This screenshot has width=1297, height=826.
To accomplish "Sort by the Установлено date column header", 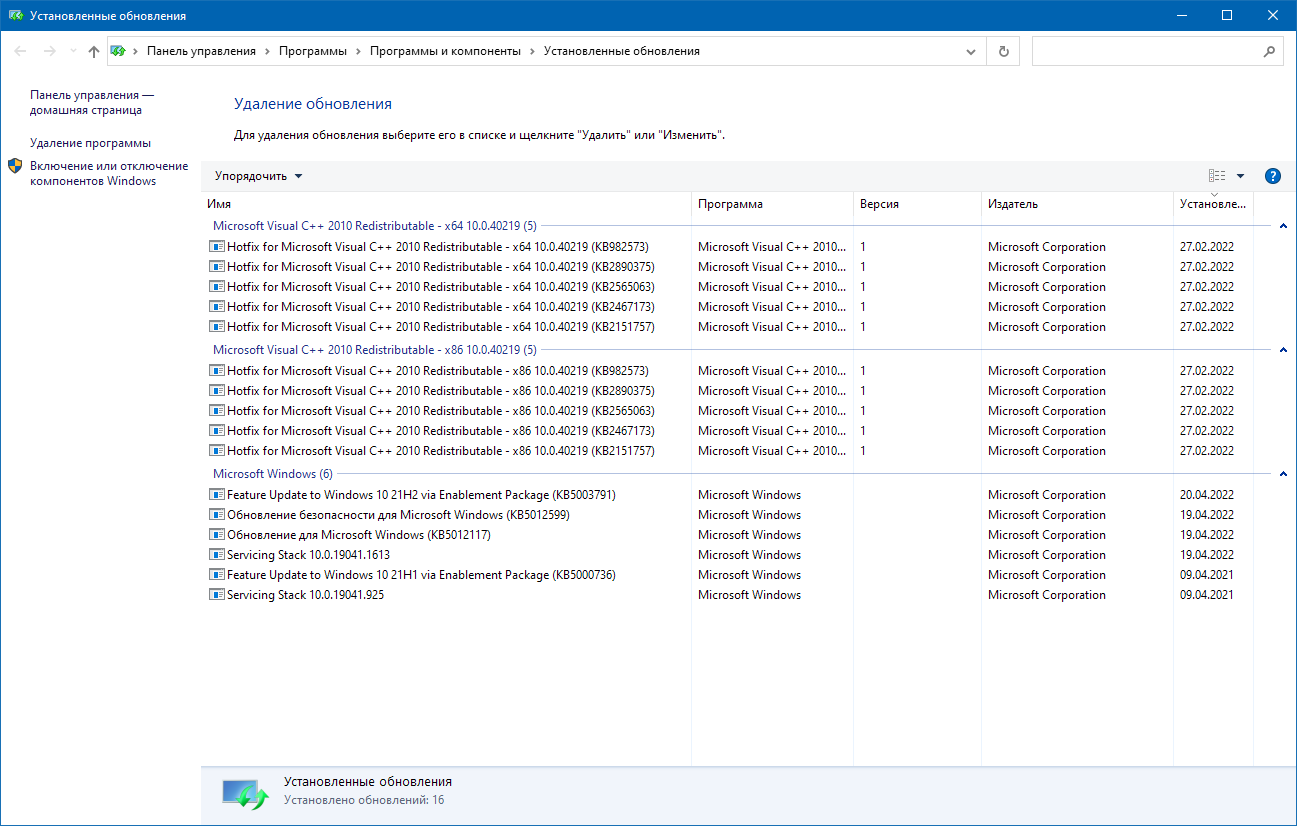I will click(x=1213, y=204).
